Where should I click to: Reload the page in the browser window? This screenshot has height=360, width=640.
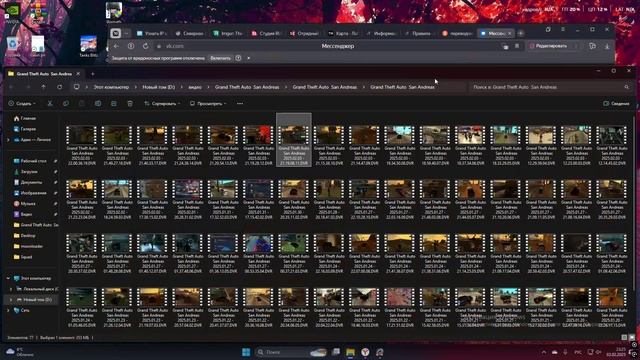pos(145,46)
